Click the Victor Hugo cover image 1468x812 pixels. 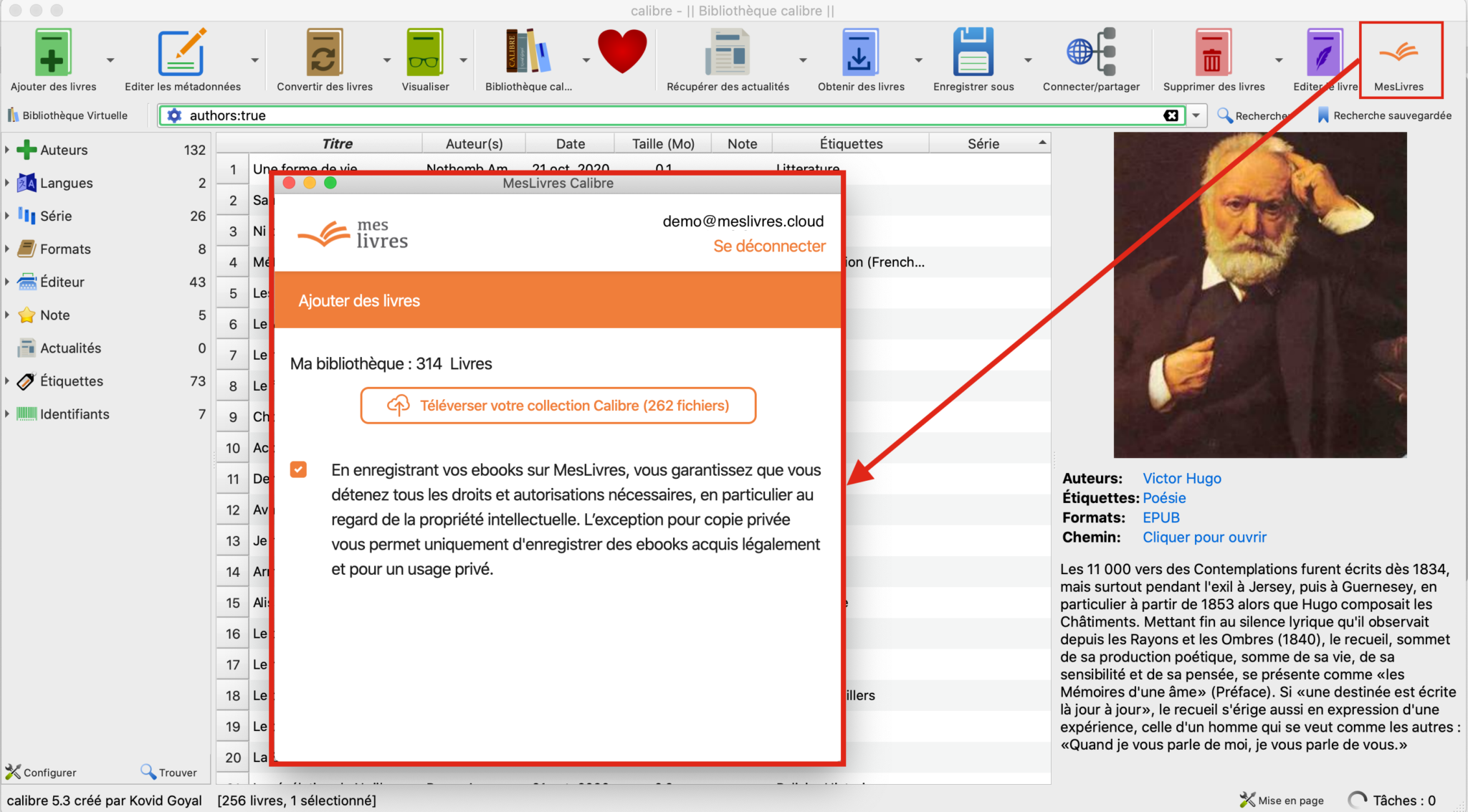[x=1259, y=295]
